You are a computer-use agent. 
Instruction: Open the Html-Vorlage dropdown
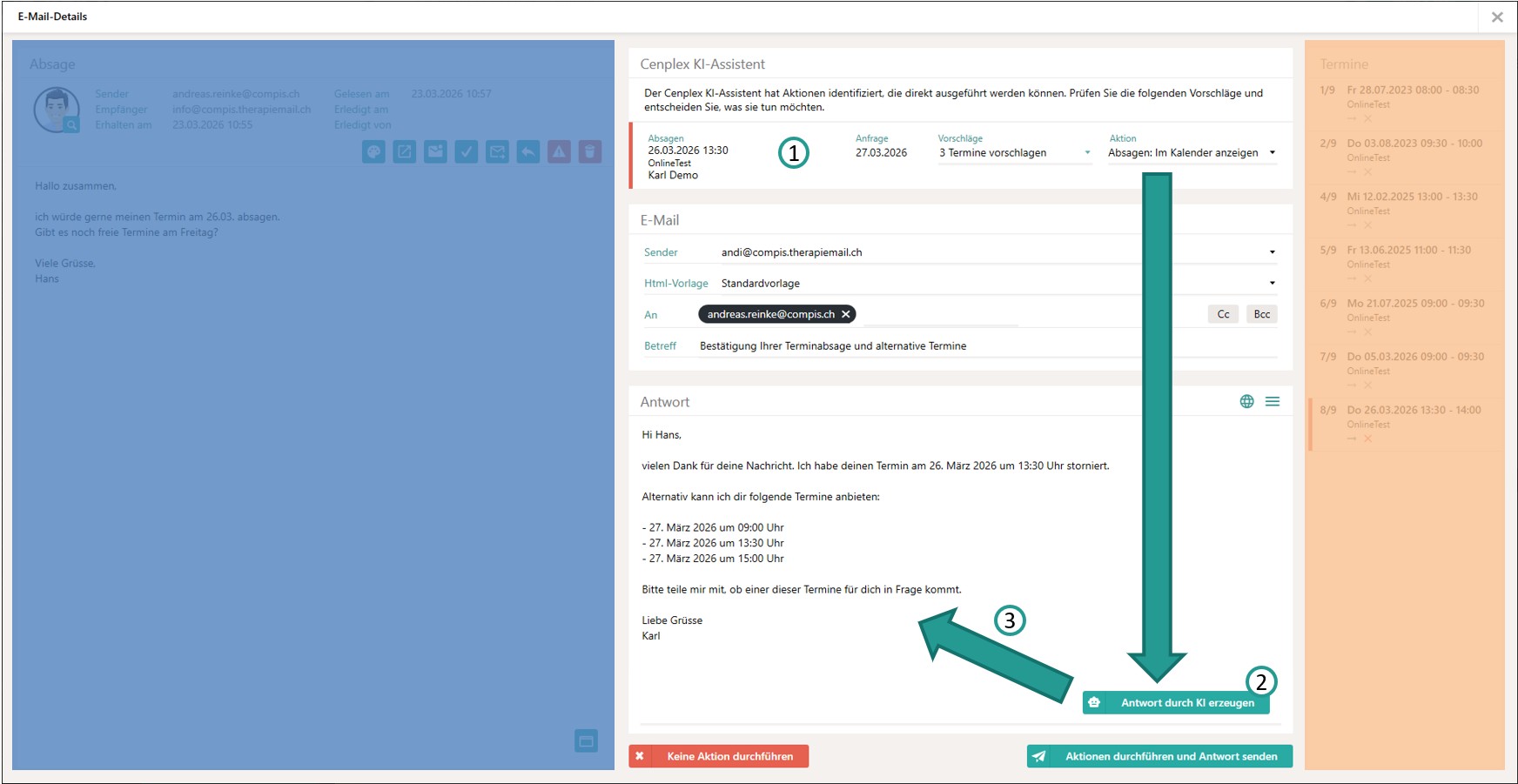[1272, 284]
